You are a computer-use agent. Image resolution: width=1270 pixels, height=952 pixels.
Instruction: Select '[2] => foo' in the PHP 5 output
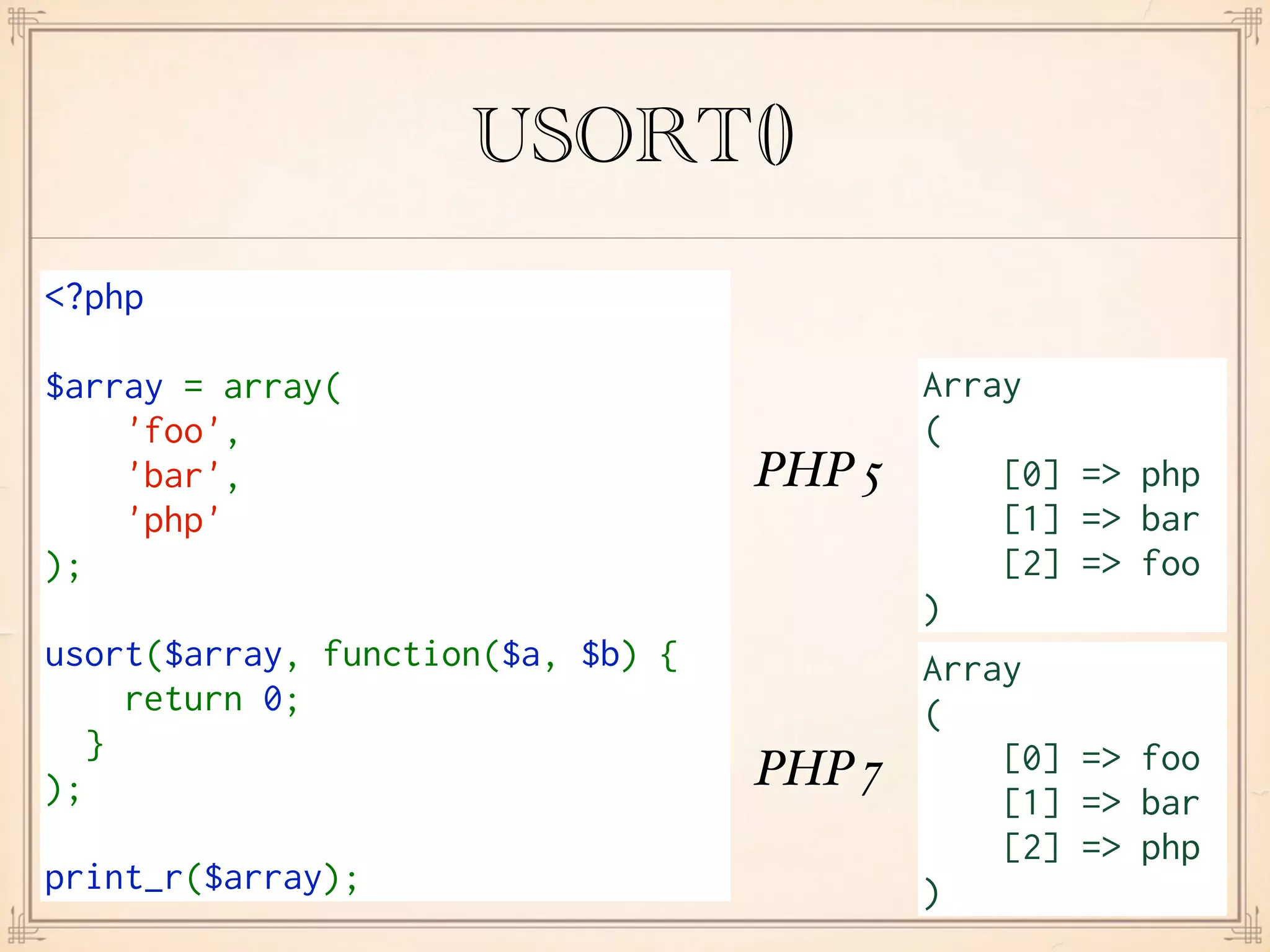coord(1102,563)
